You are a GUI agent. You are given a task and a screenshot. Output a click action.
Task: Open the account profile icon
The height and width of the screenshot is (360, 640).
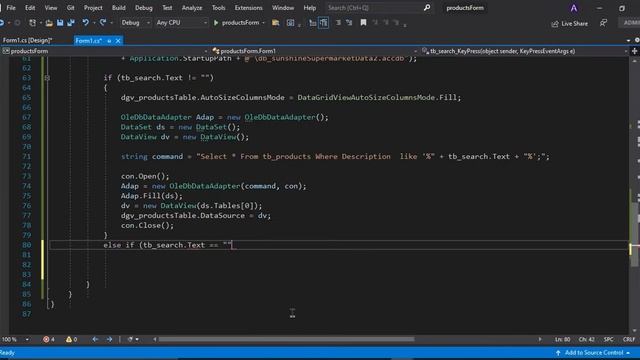click(x=574, y=8)
